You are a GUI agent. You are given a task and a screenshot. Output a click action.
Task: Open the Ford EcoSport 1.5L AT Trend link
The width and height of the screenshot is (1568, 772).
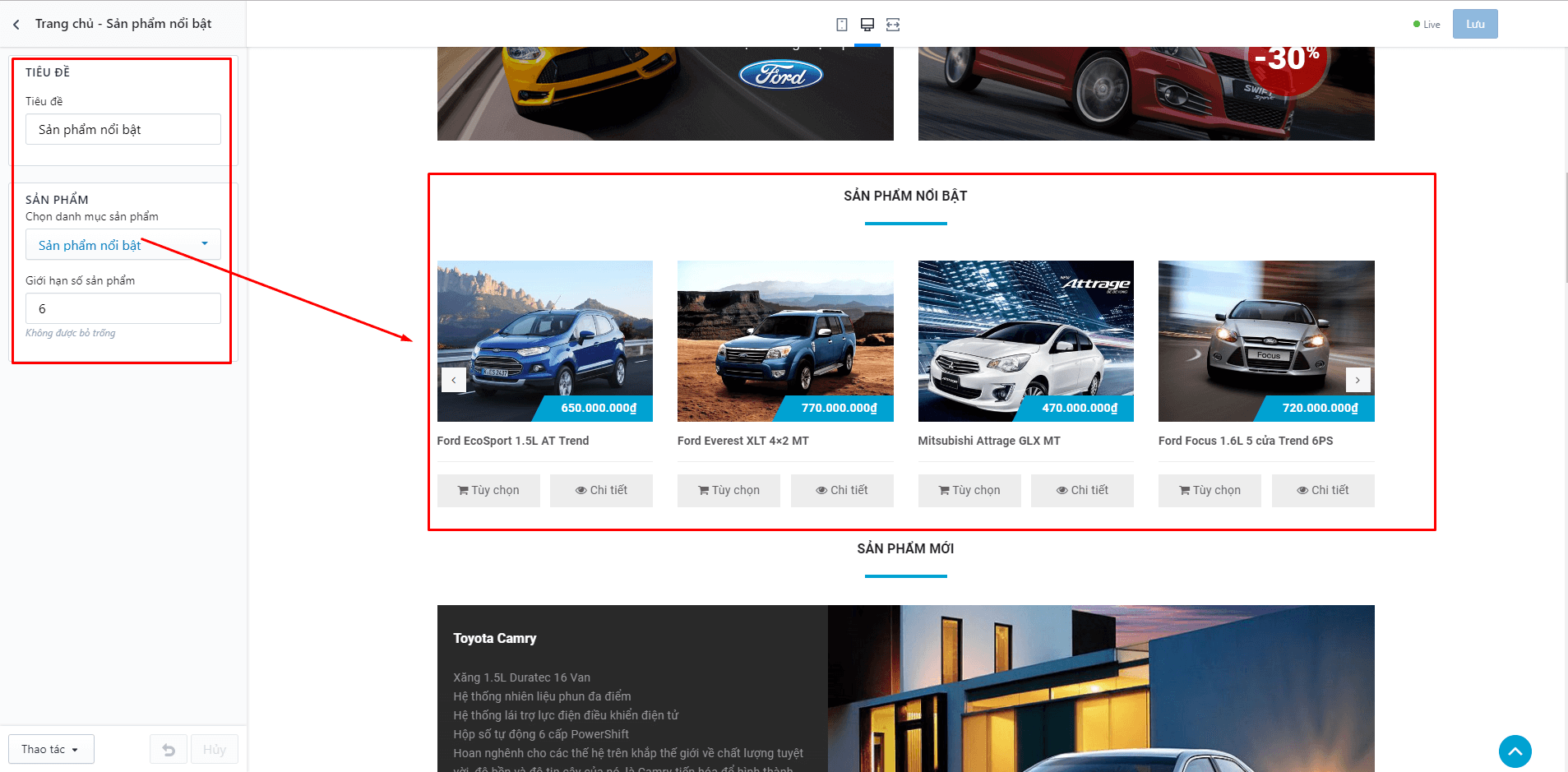[513, 441]
